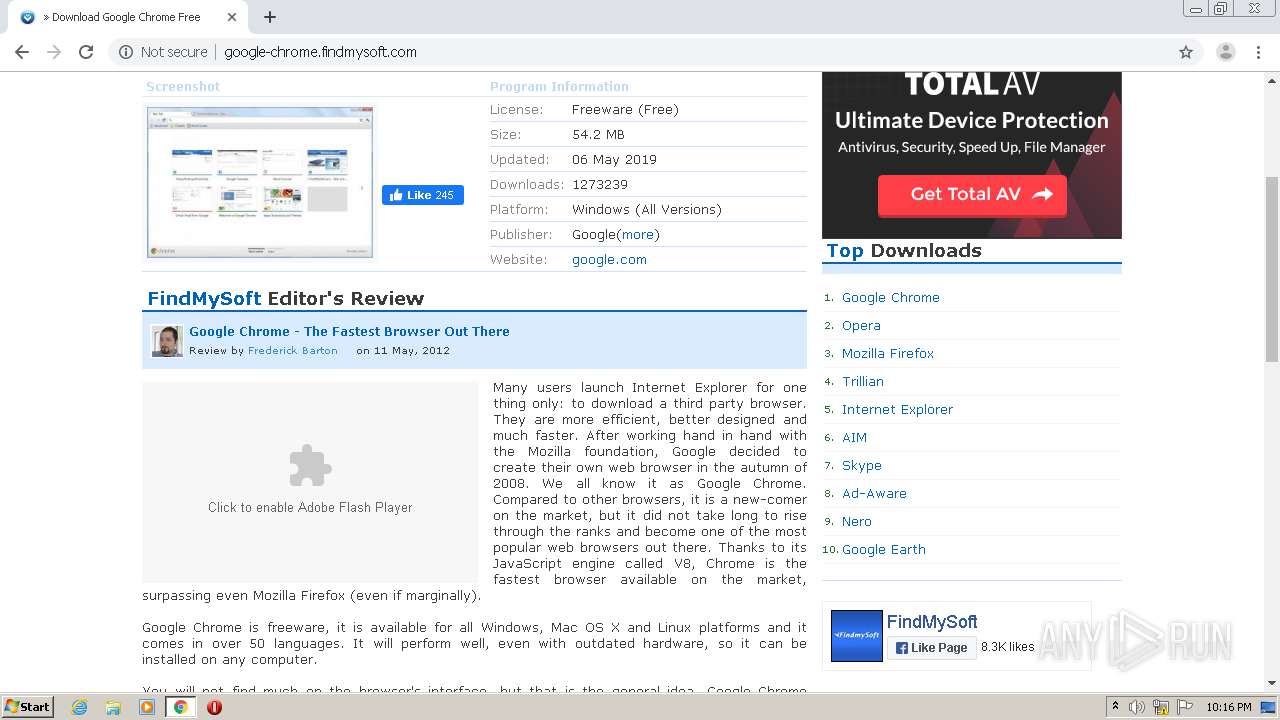Image resolution: width=1280 pixels, height=720 pixels.
Task: Click the browser back arrow
Action: pos(22,52)
